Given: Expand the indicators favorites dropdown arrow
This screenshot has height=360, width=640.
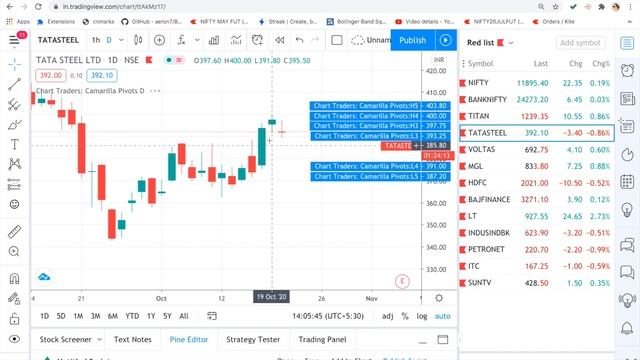Looking at the screenshot, I should click(197, 40).
